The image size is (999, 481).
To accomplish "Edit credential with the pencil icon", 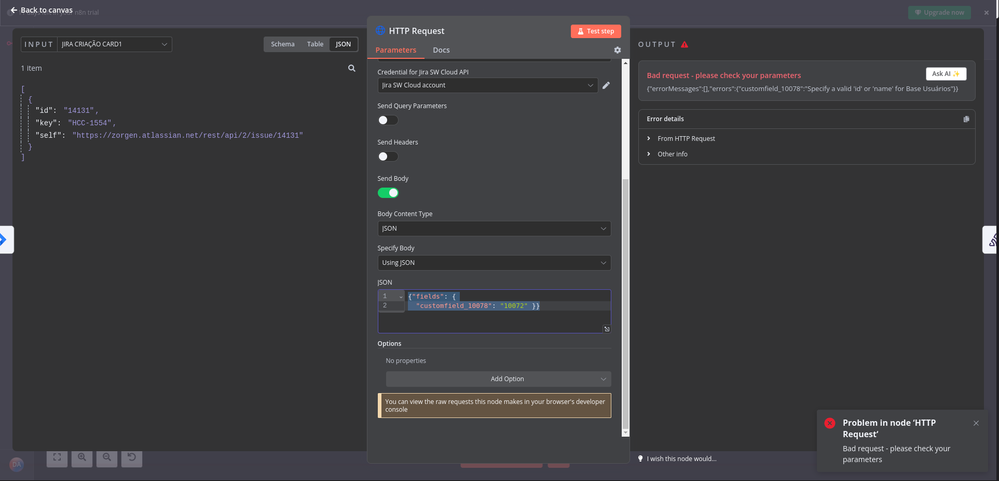I will click(x=606, y=85).
